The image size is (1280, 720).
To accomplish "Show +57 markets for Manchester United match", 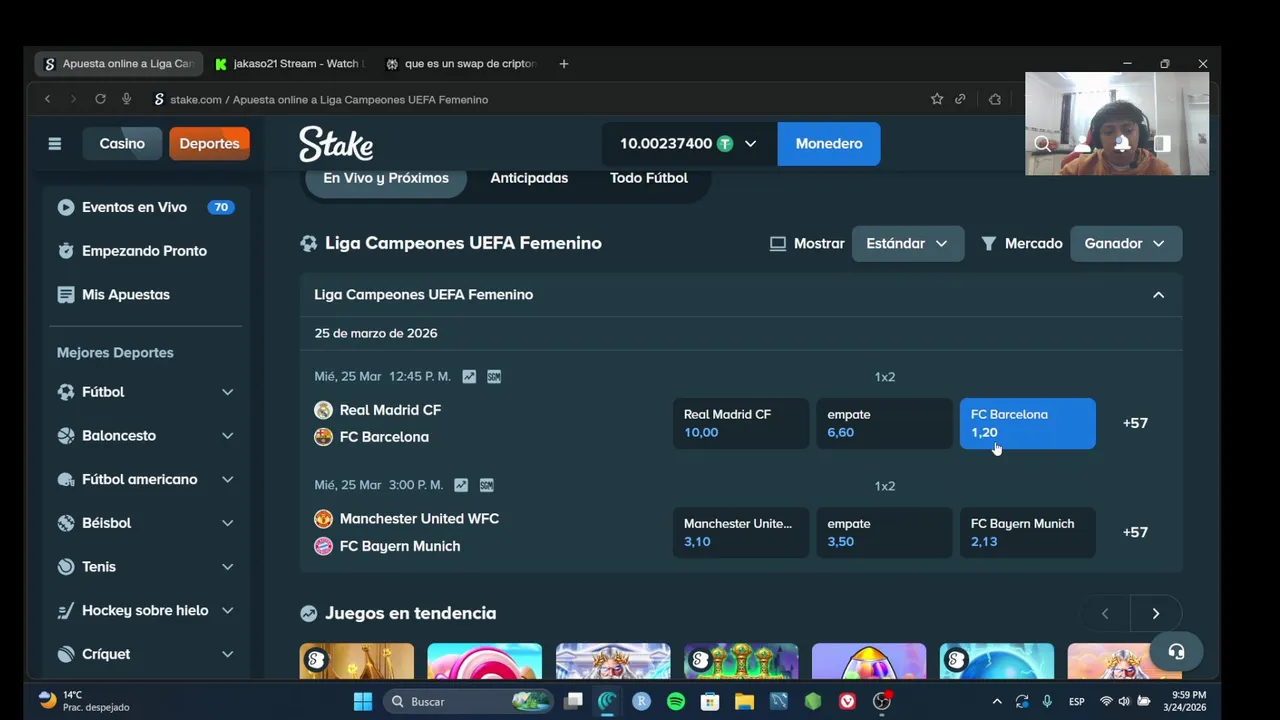I will click(1135, 532).
